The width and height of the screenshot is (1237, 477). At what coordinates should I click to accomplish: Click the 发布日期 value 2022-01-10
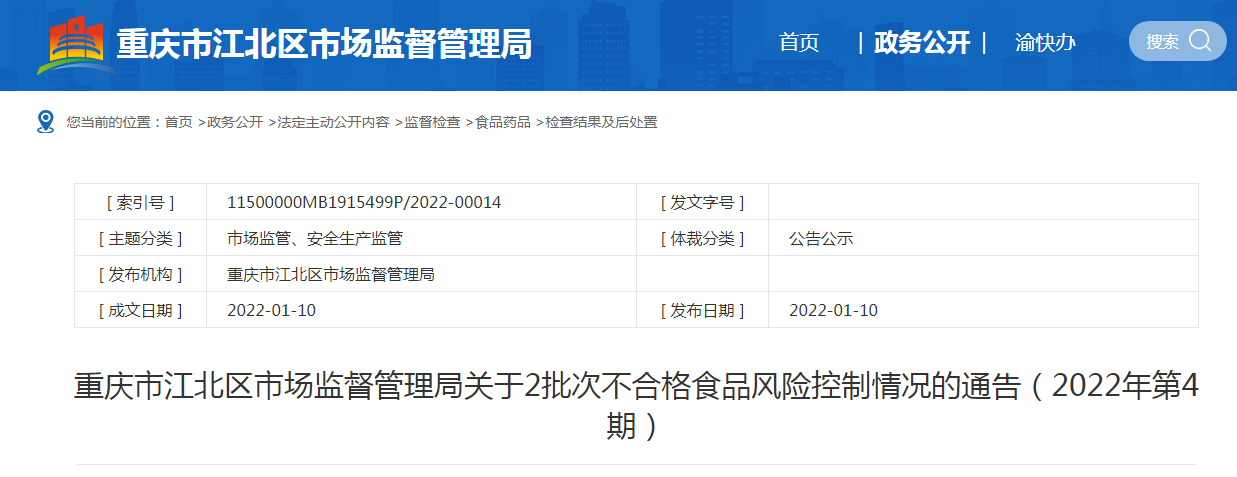pos(833,310)
